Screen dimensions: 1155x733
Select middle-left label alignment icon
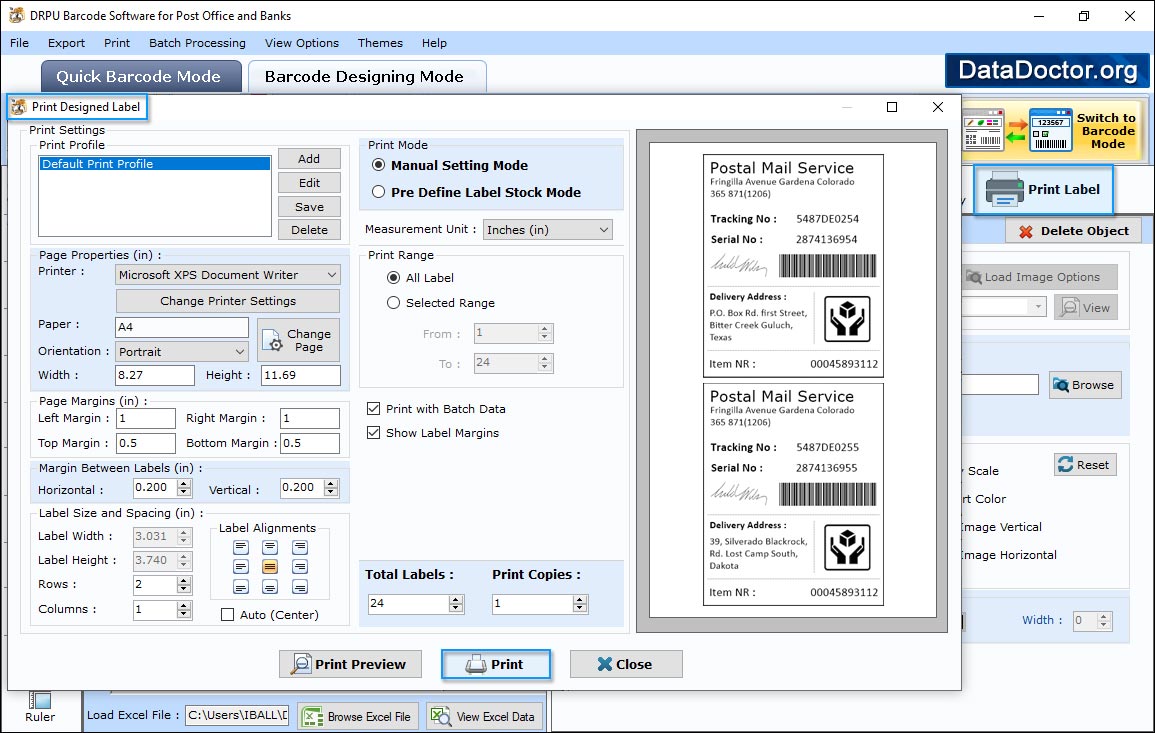point(241,567)
